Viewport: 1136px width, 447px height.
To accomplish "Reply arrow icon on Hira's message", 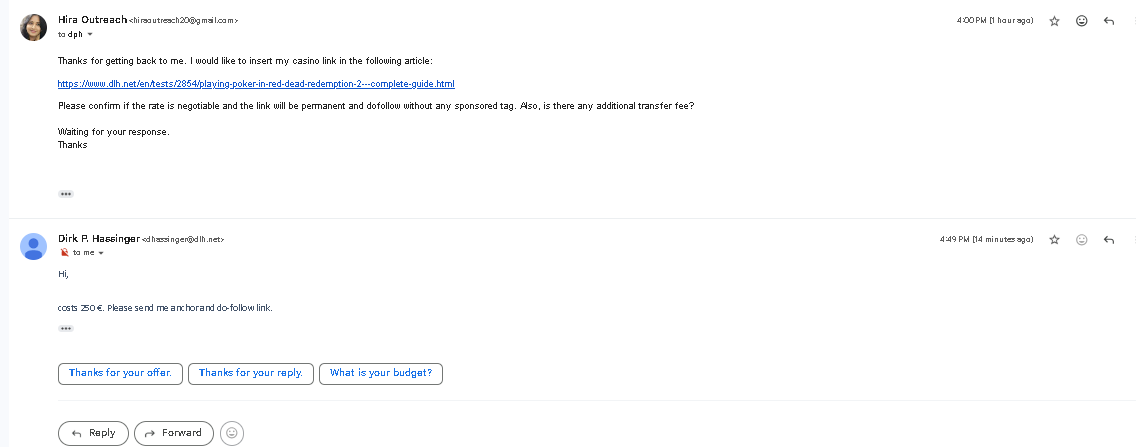I will (x=1108, y=21).
